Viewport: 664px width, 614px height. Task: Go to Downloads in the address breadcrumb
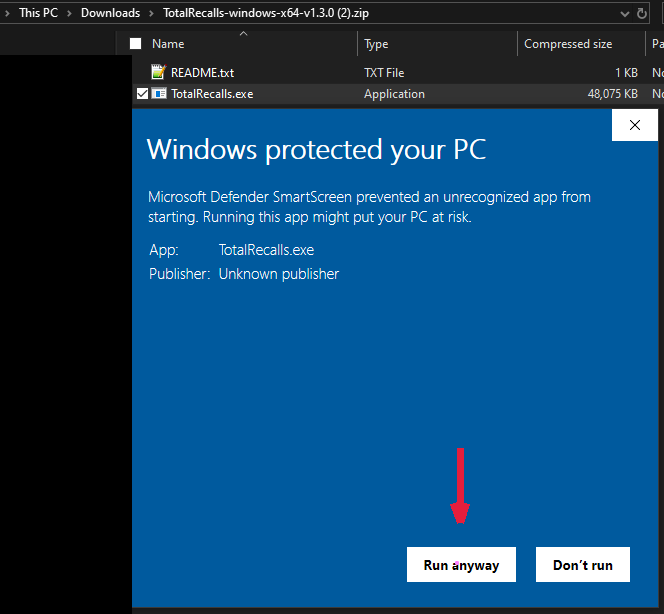coord(111,13)
